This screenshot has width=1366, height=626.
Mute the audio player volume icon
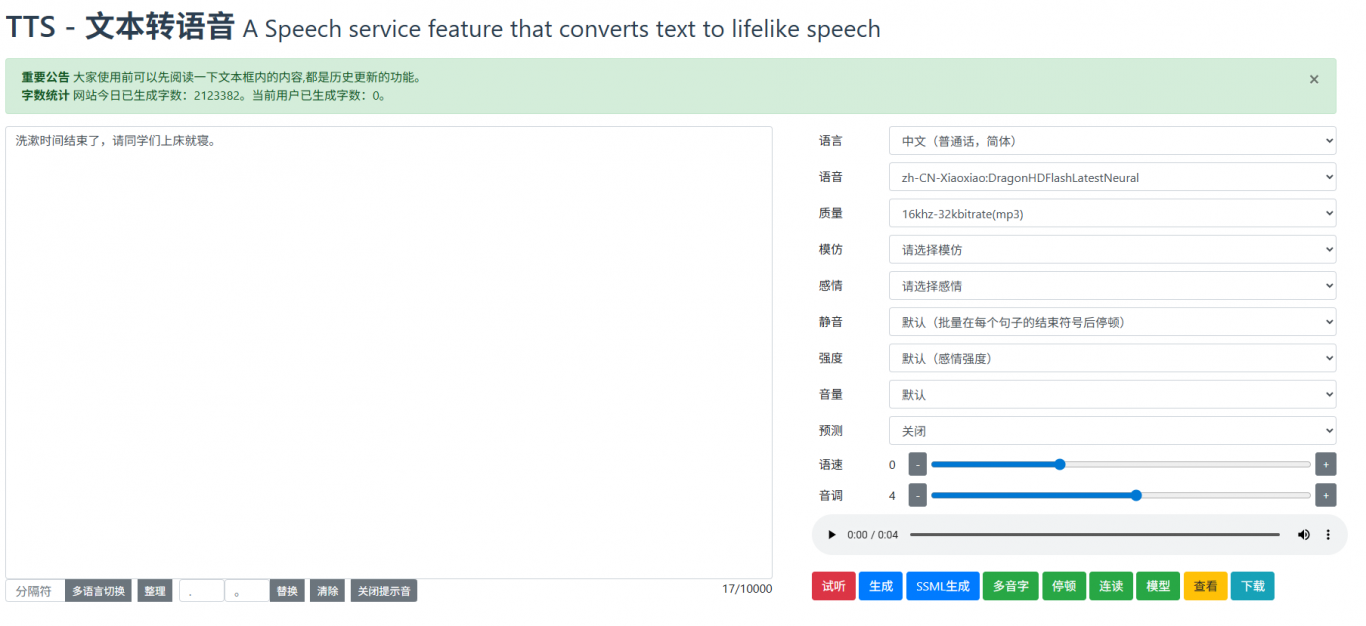click(x=1303, y=535)
